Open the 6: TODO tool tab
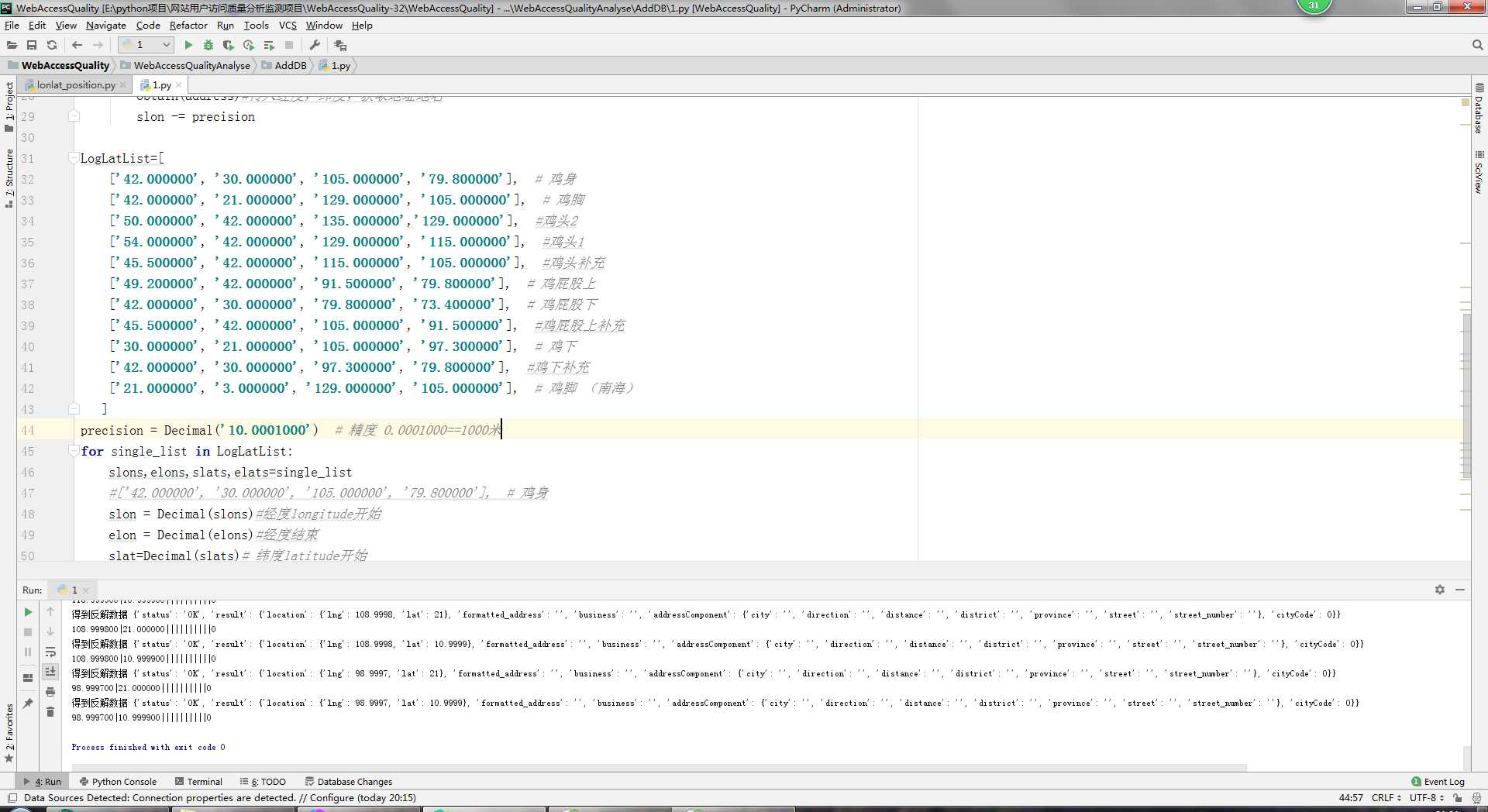 (263, 782)
